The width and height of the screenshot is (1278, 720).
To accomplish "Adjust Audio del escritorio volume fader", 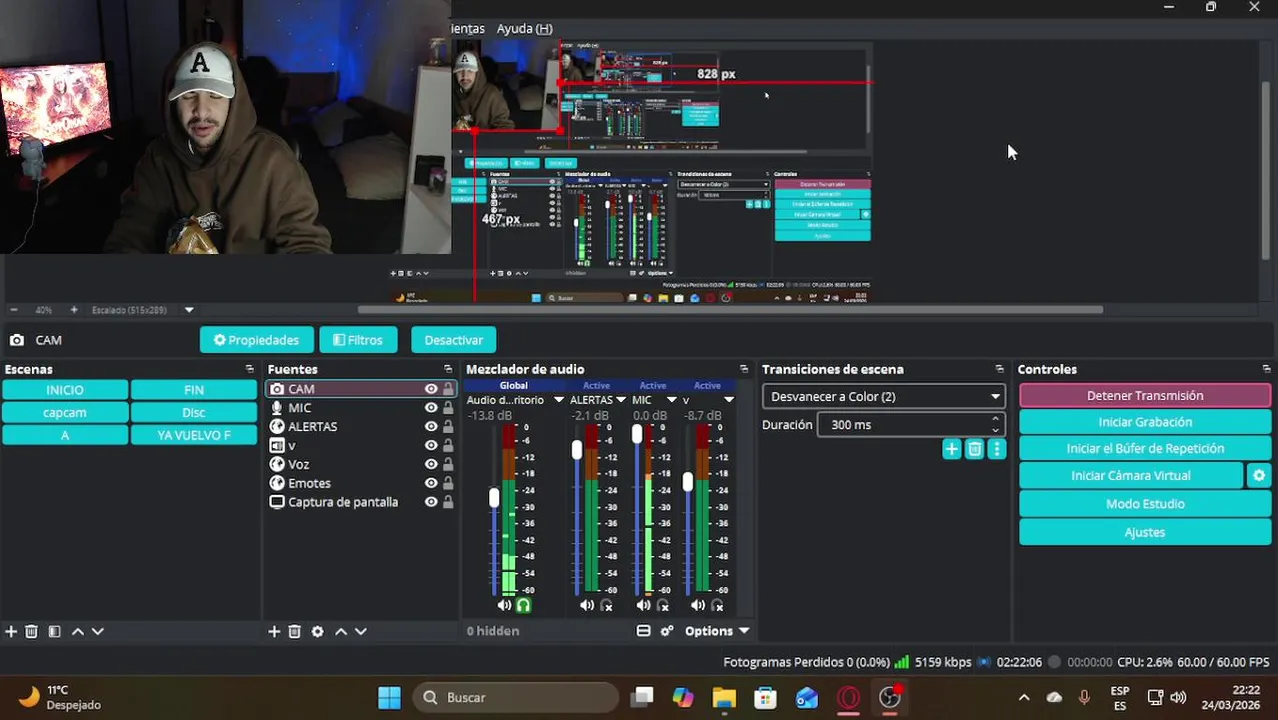I will click(494, 497).
